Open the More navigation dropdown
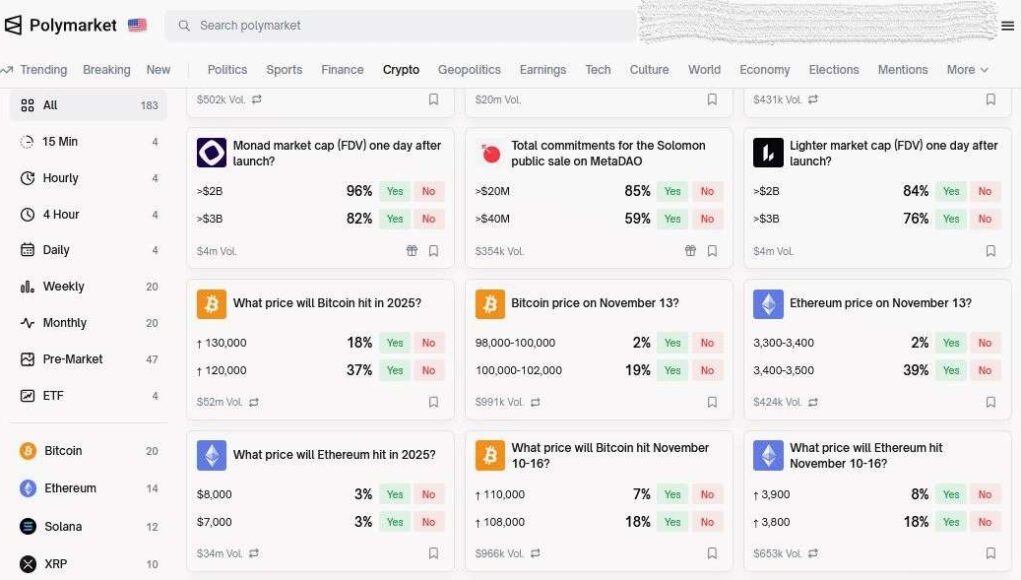1021x580 pixels. pyautogui.click(x=964, y=70)
